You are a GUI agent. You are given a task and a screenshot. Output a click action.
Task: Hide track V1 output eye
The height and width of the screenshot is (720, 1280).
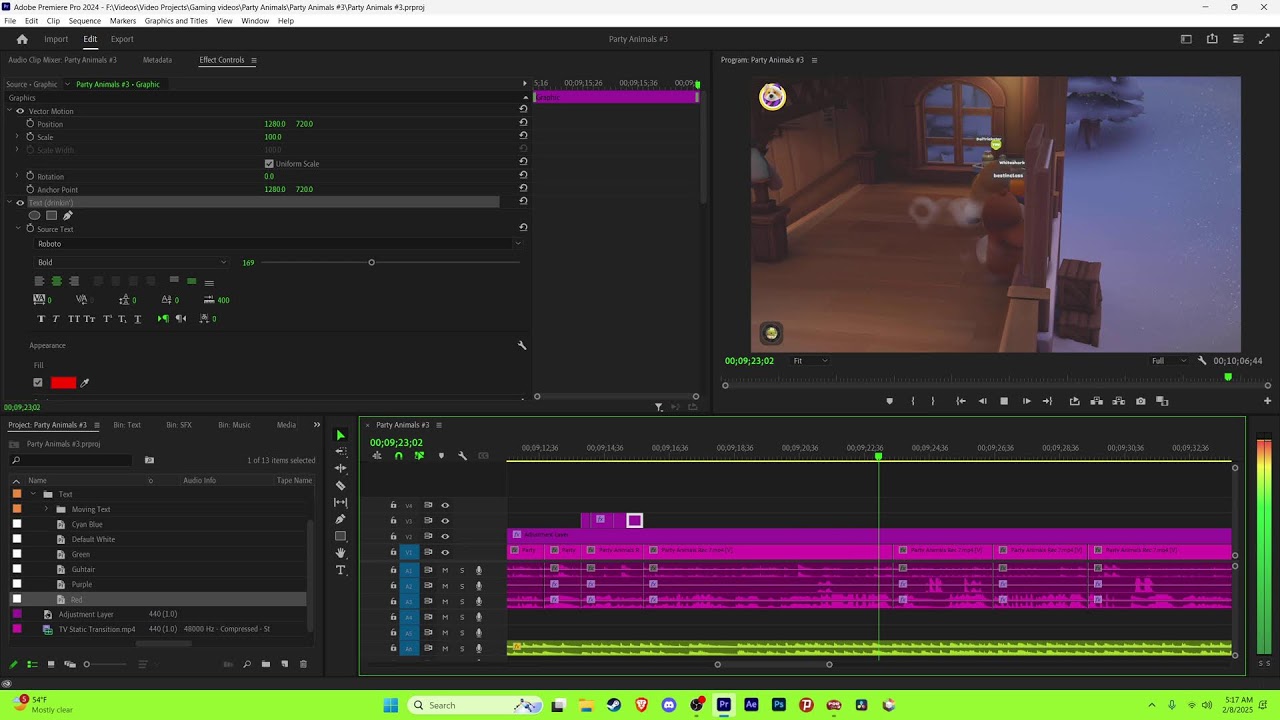coord(445,552)
